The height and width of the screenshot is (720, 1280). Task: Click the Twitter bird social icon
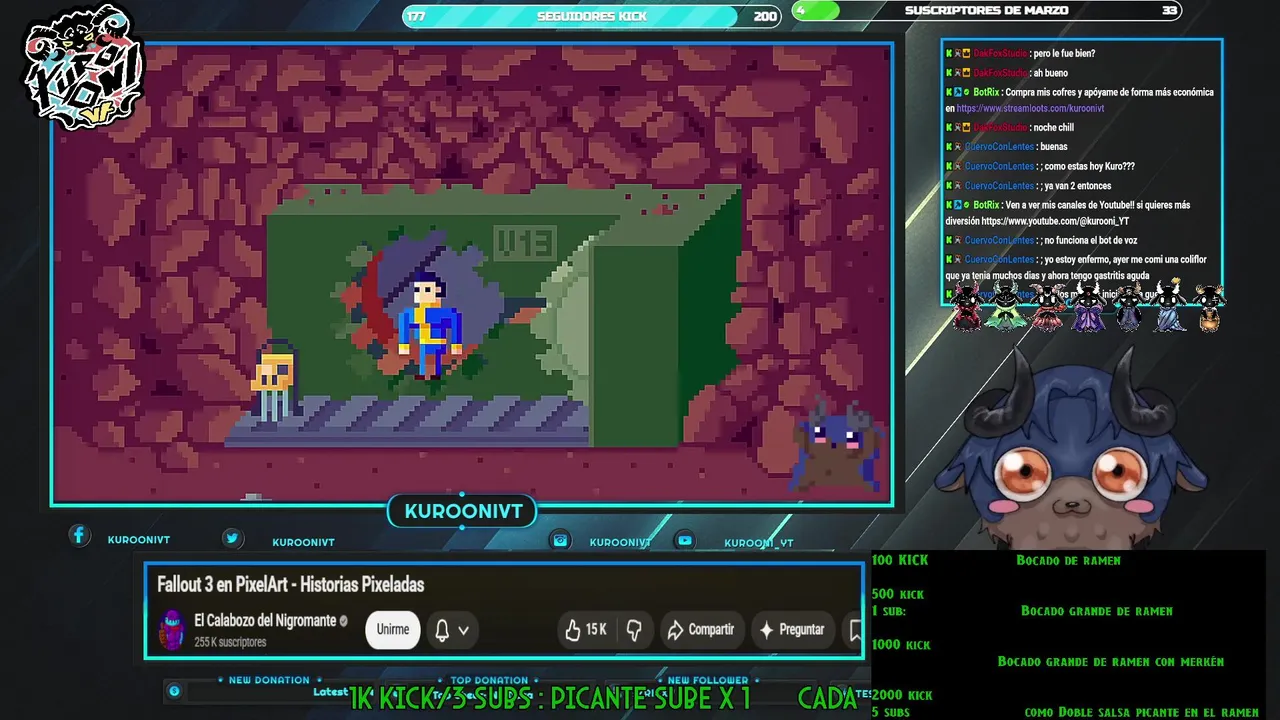point(232,538)
